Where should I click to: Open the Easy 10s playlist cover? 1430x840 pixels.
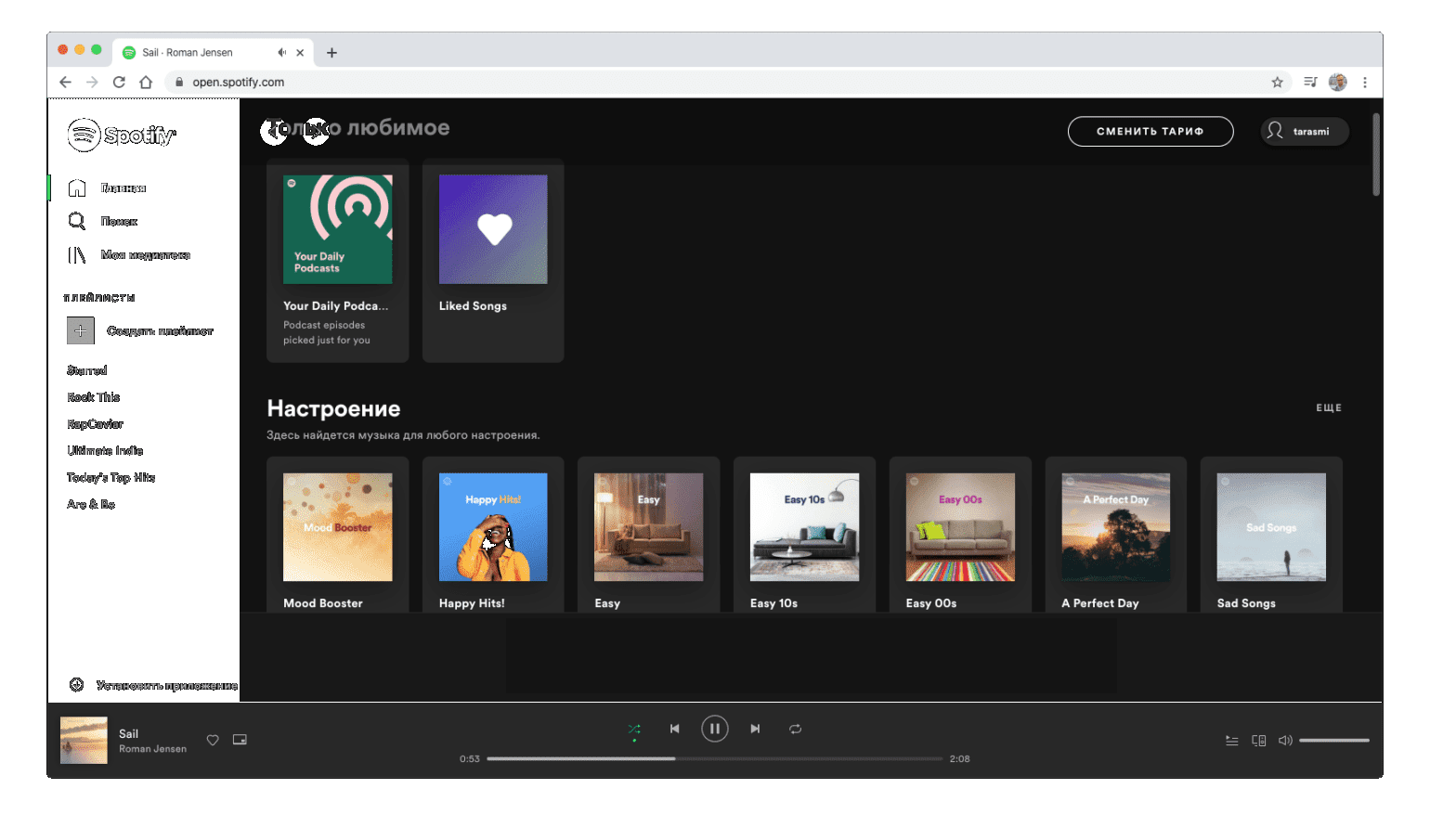[804, 527]
